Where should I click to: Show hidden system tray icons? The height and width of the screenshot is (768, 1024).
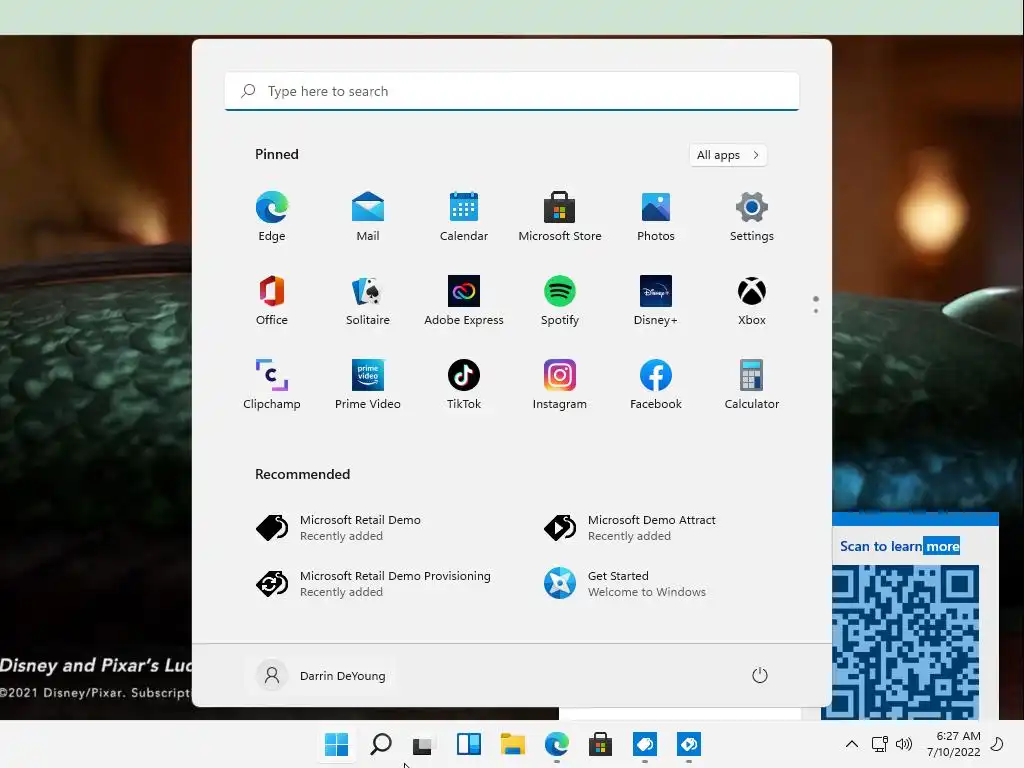(x=852, y=744)
